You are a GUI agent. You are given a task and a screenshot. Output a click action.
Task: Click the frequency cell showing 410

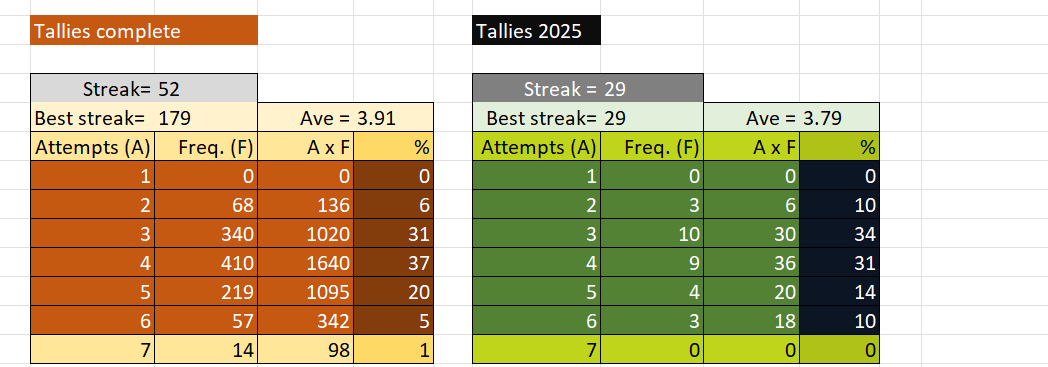click(206, 263)
